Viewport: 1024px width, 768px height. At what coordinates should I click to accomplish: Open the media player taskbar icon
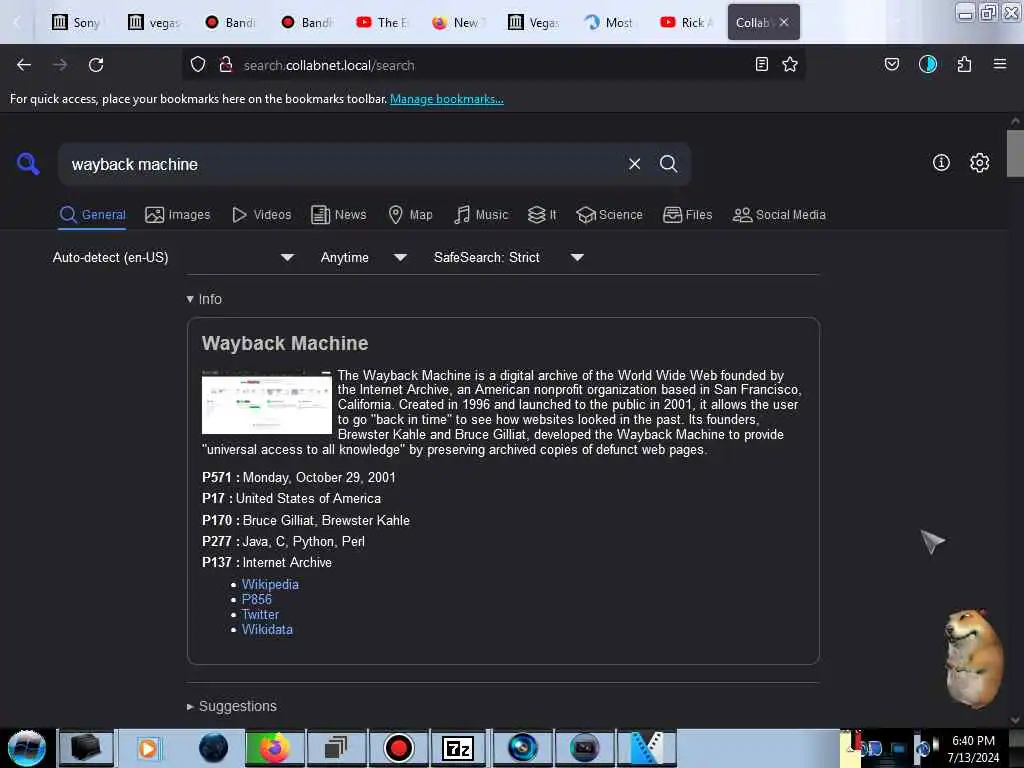(148, 748)
